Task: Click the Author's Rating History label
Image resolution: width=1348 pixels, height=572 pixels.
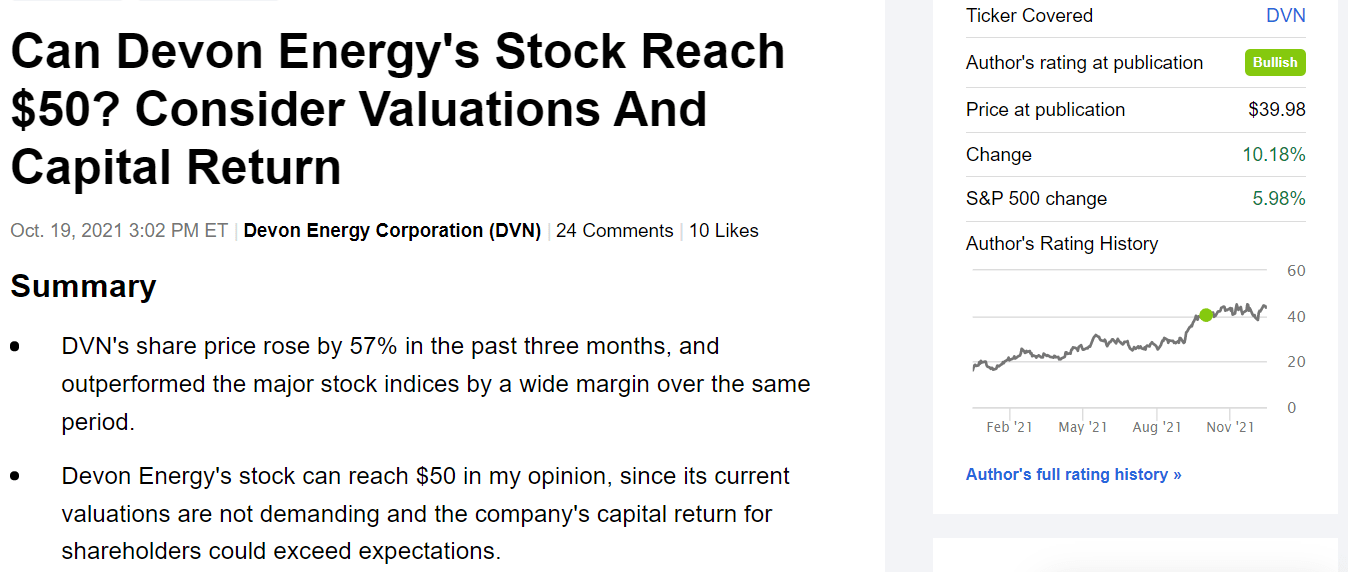Action: click(1062, 244)
